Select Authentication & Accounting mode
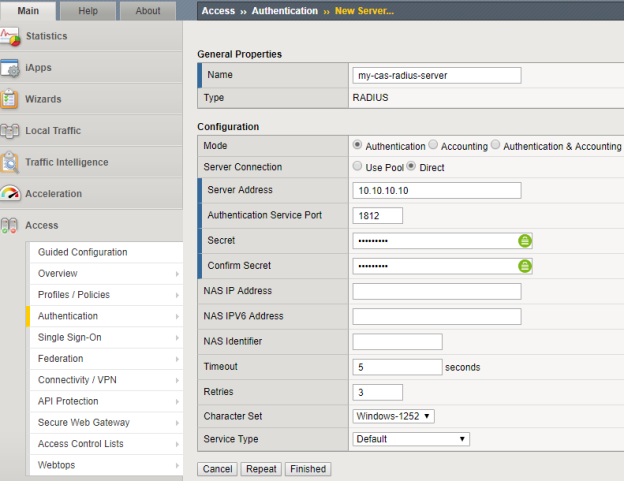This screenshot has height=481, width=624. 497,146
